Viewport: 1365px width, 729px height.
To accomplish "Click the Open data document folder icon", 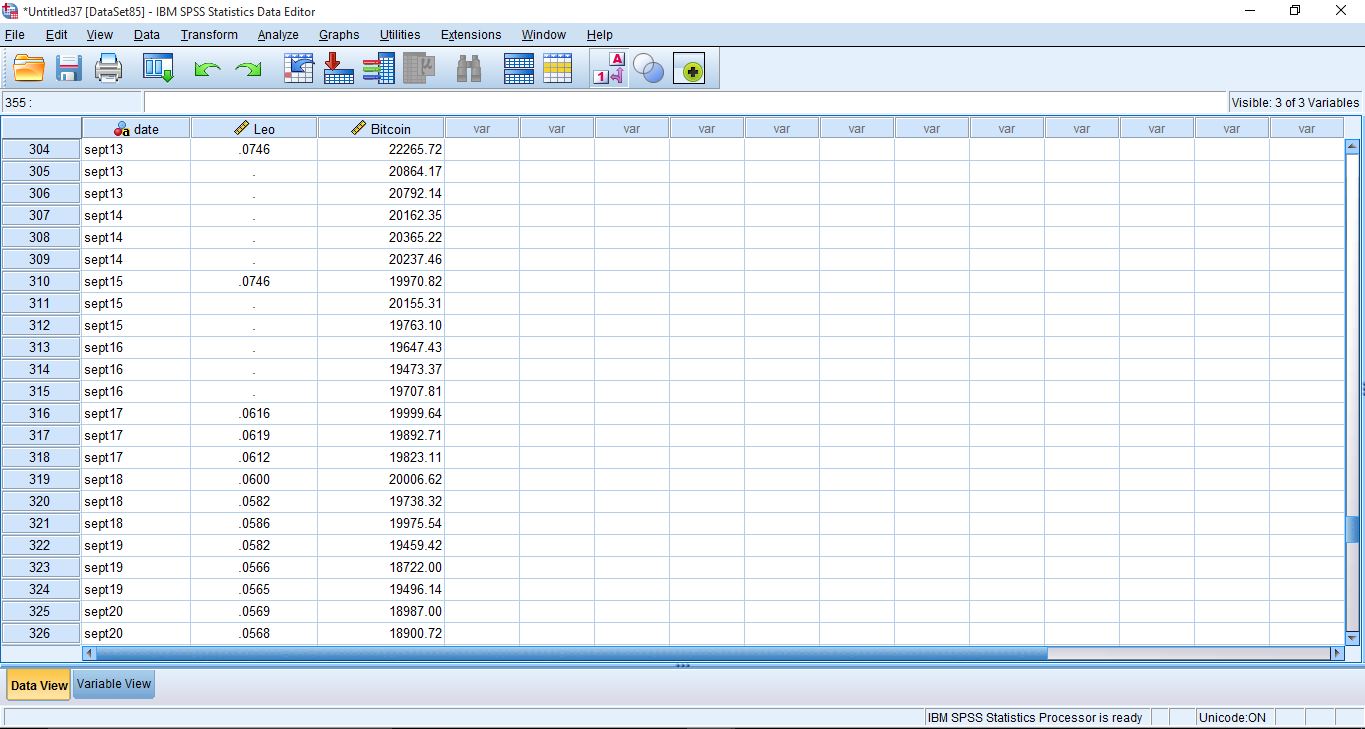I will pyautogui.click(x=29, y=68).
